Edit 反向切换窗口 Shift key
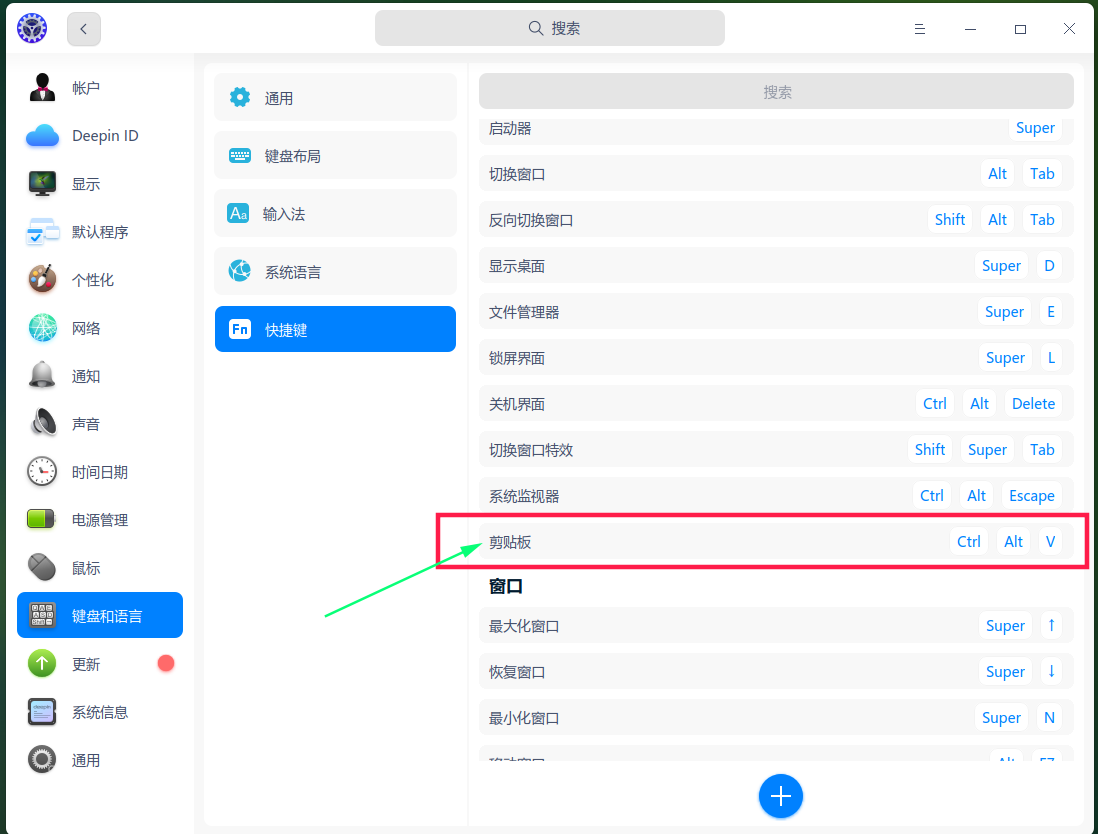Screen dimensions: 1098x834 point(950,220)
